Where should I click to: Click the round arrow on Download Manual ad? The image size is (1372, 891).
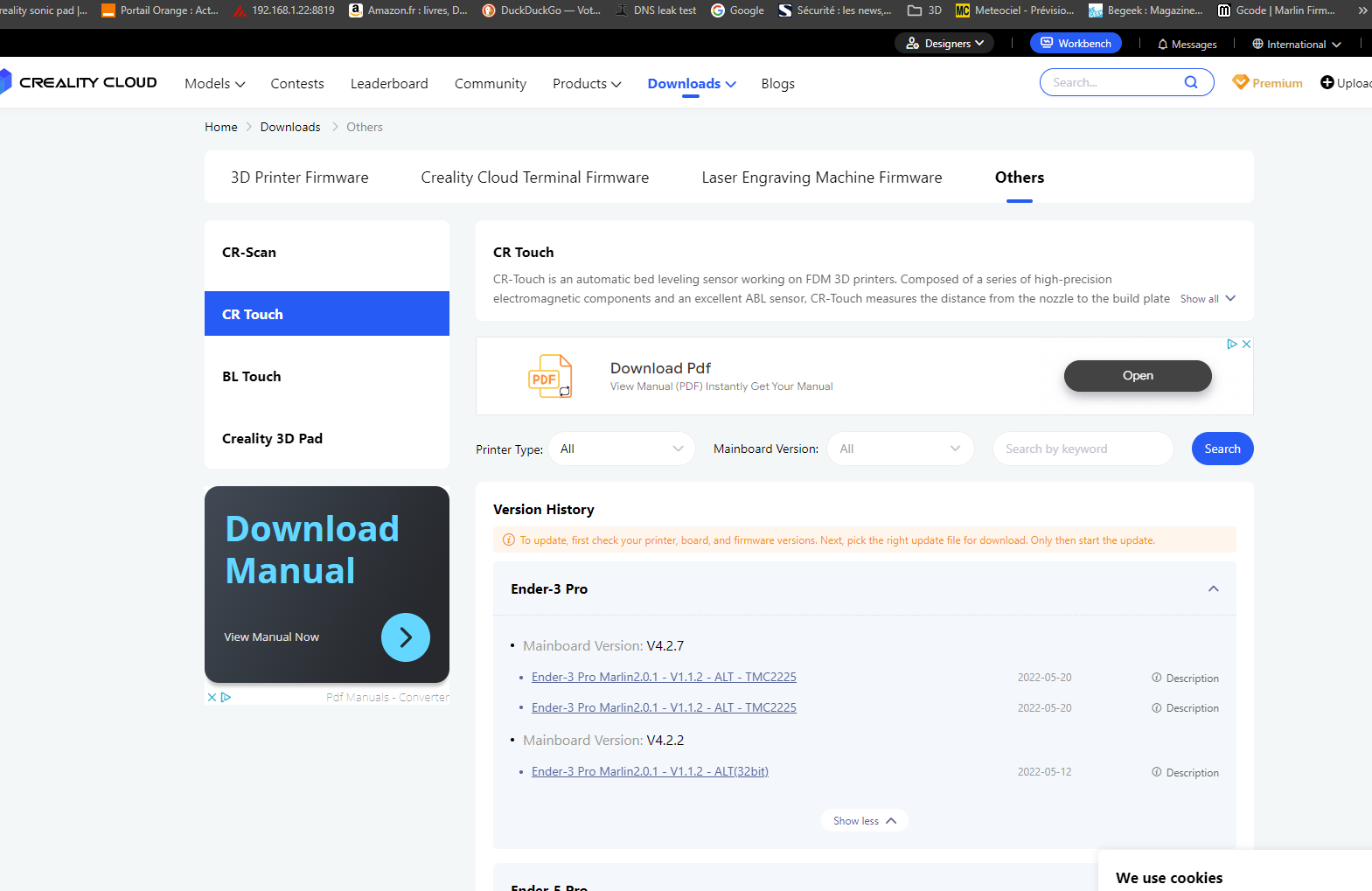pyautogui.click(x=406, y=637)
